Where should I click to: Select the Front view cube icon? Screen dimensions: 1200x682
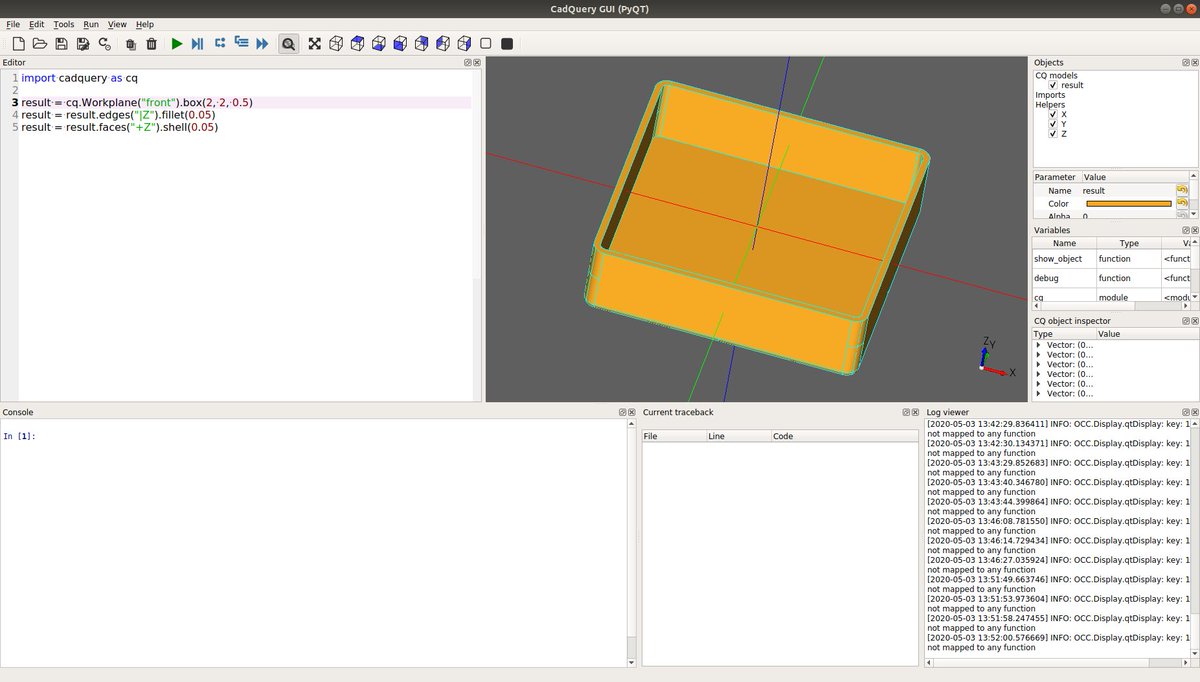(x=400, y=44)
